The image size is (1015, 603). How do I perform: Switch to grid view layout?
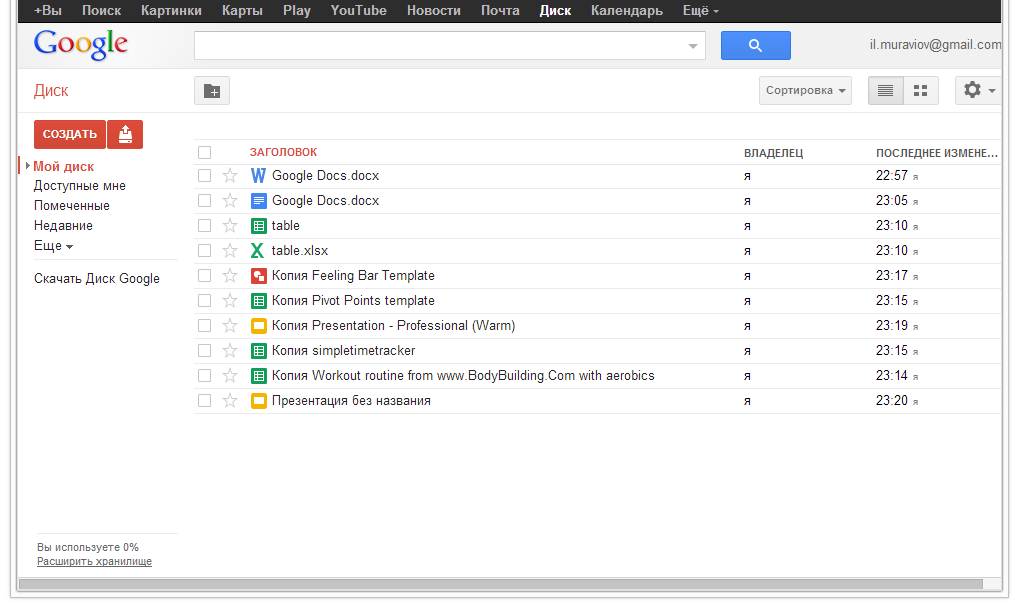pos(921,91)
